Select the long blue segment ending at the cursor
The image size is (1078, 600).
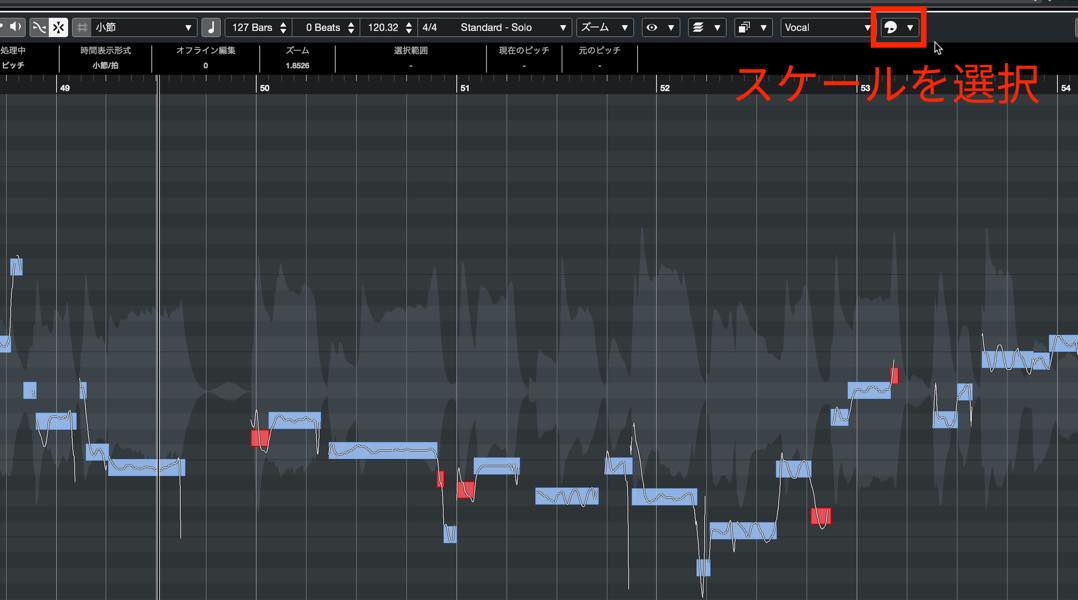[146, 467]
